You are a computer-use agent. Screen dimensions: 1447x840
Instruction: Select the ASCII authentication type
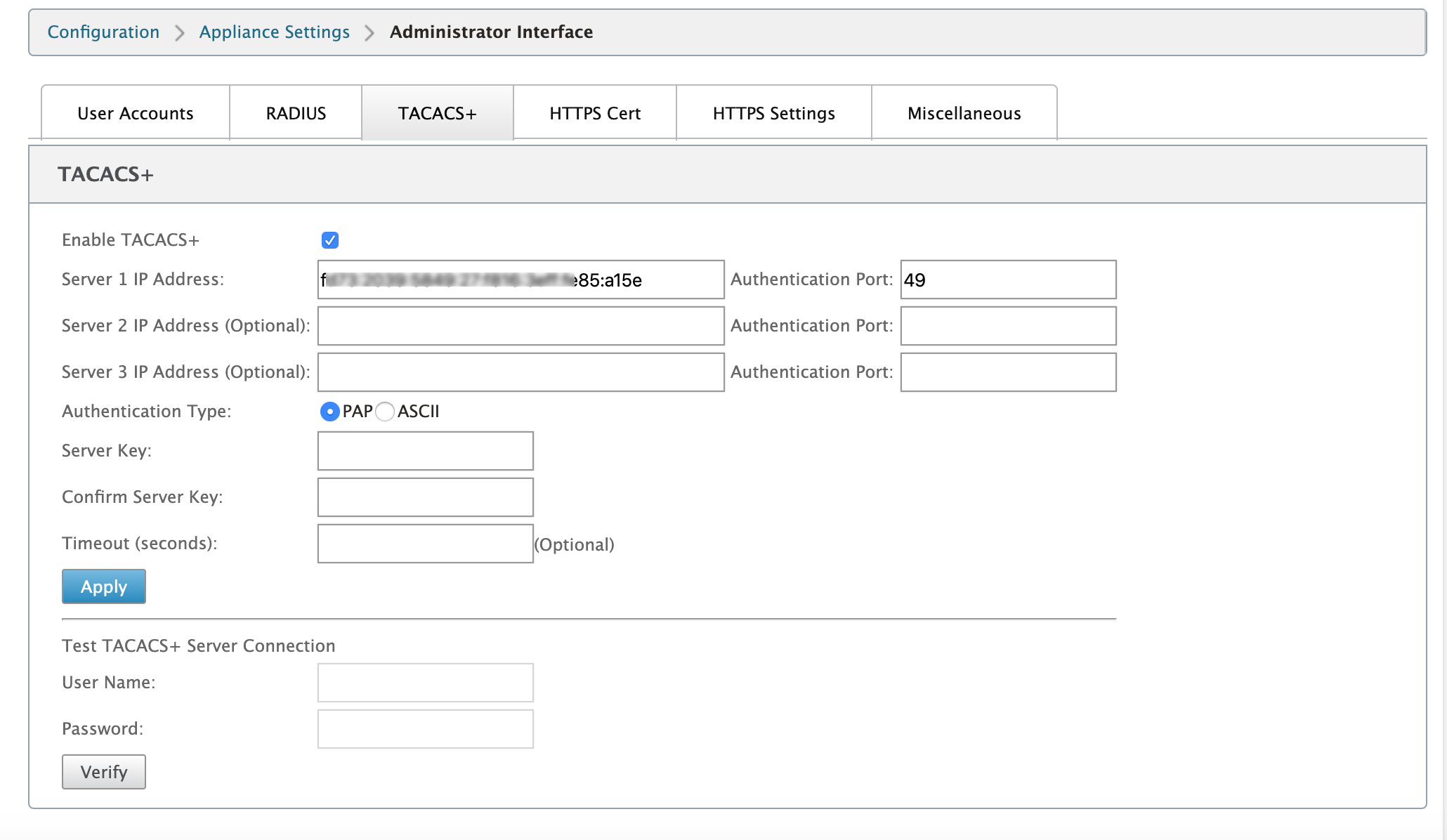coord(385,412)
